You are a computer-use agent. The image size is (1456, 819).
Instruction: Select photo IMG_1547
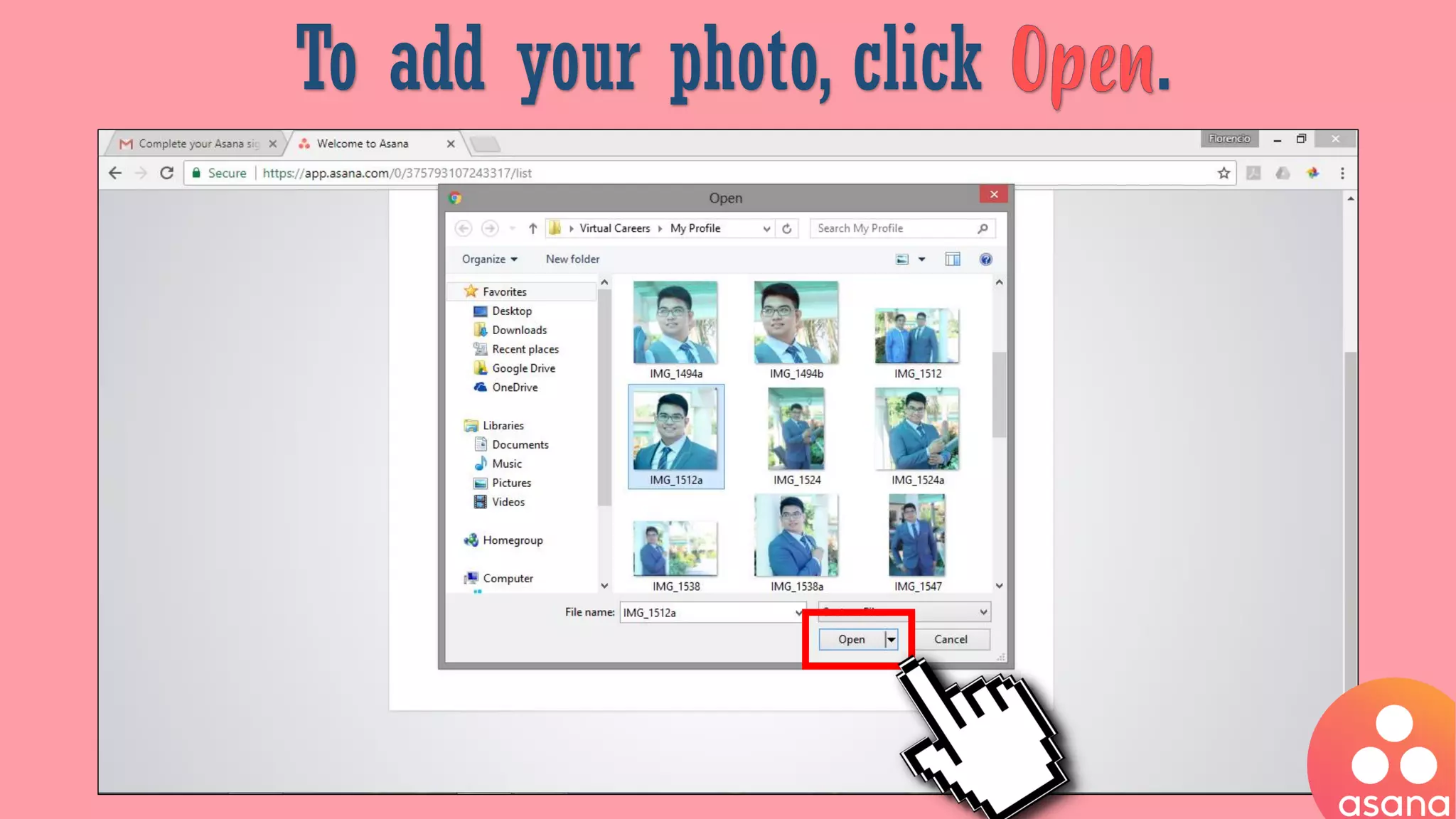point(917,543)
